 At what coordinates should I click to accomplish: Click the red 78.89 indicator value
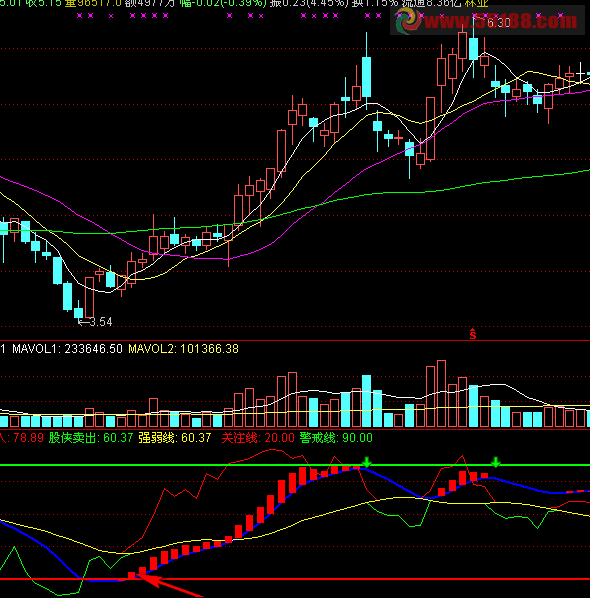tap(28, 437)
